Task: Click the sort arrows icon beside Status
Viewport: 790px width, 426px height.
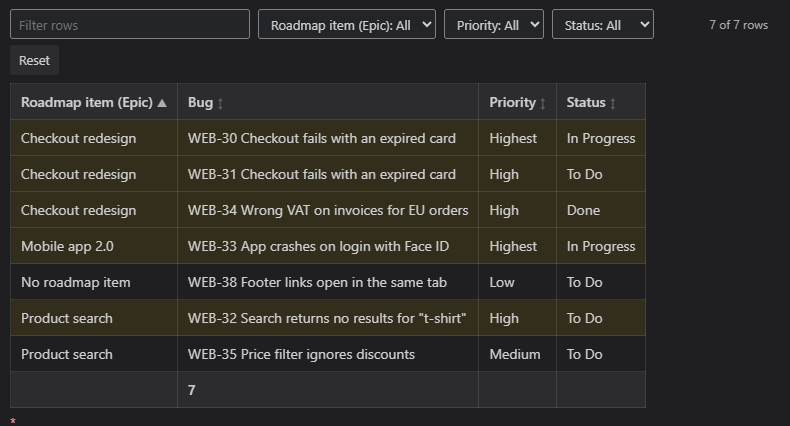Action: (x=613, y=103)
